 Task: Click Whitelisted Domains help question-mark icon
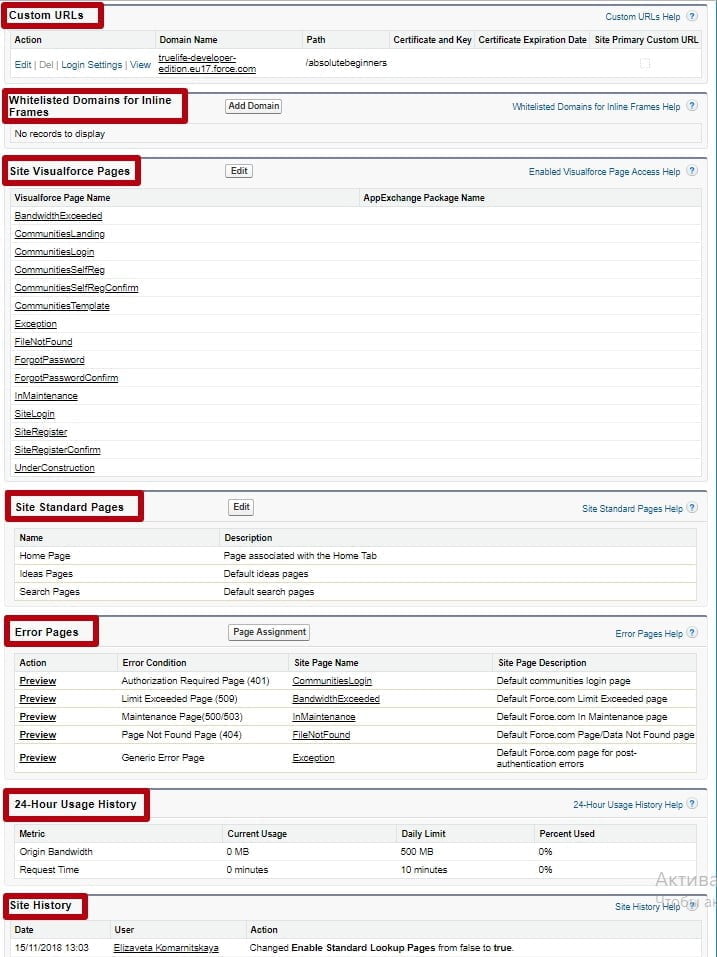(x=691, y=106)
